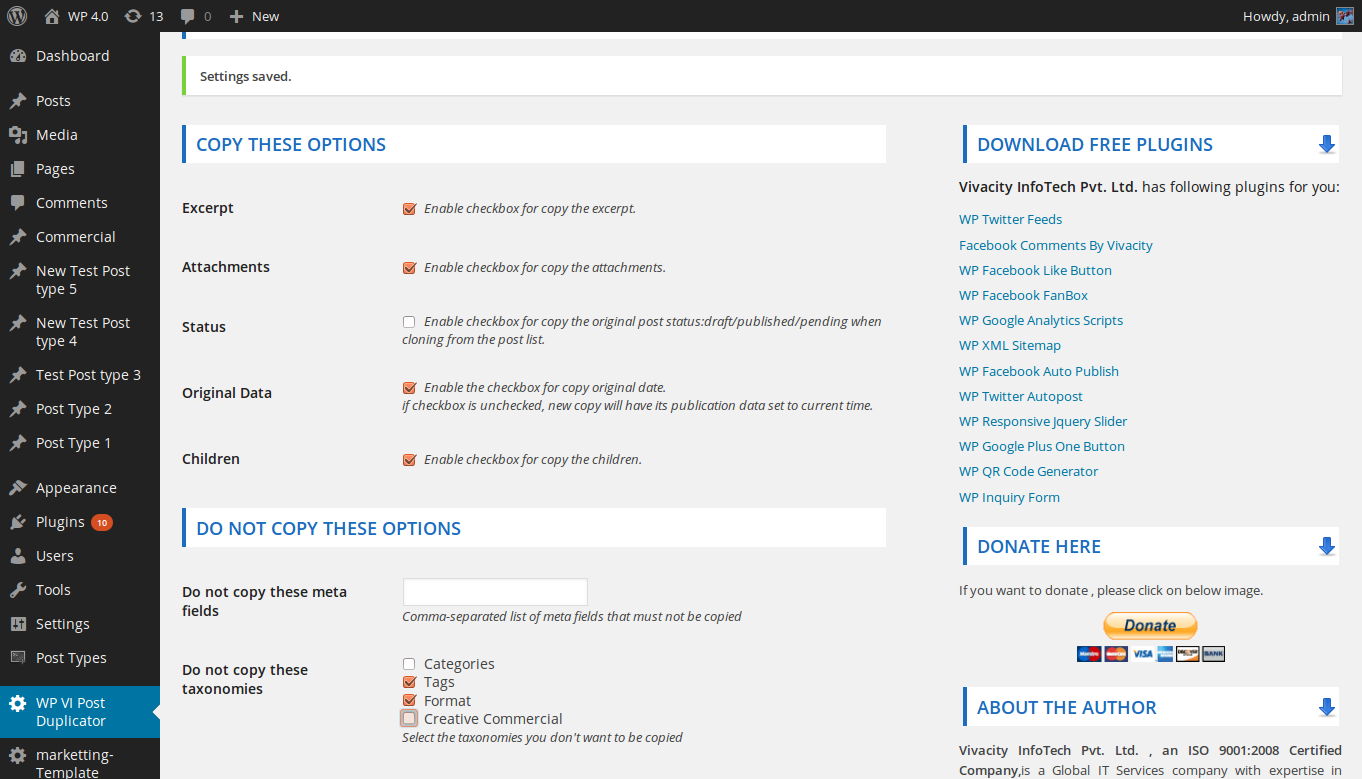Uncheck the Format taxonomy checkbox

click(409, 701)
